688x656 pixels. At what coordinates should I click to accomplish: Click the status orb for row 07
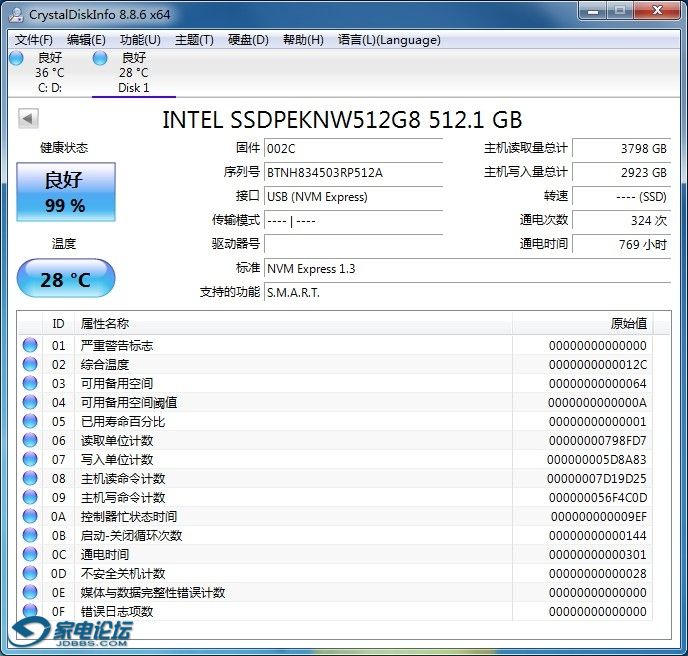(x=30, y=459)
